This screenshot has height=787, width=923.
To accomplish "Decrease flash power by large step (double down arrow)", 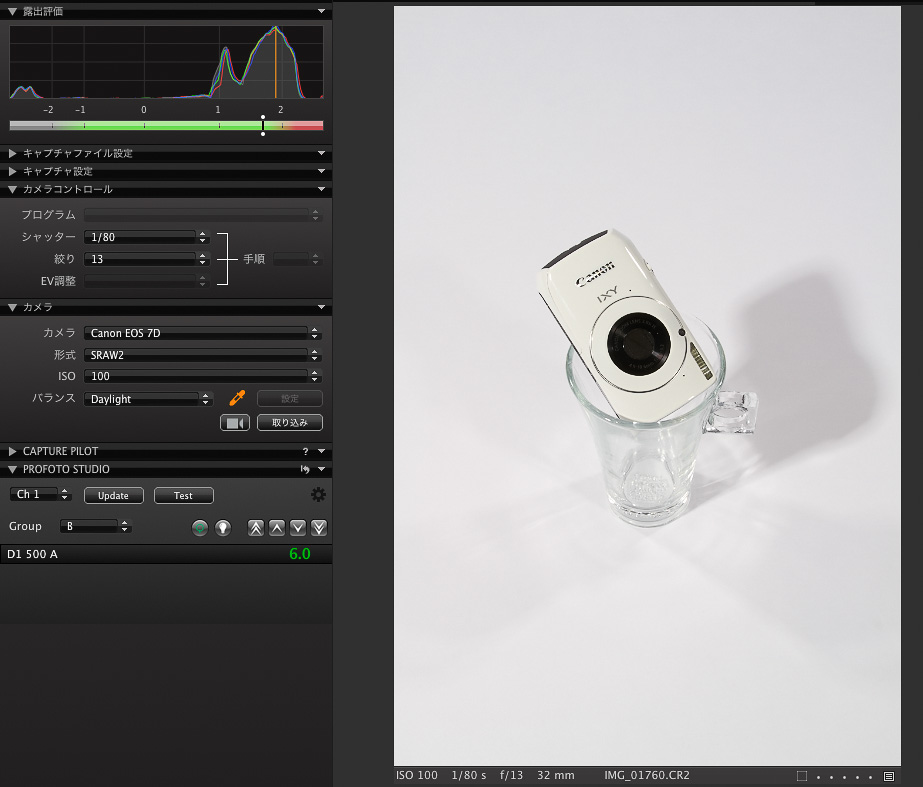I will click(x=318, y=528).
